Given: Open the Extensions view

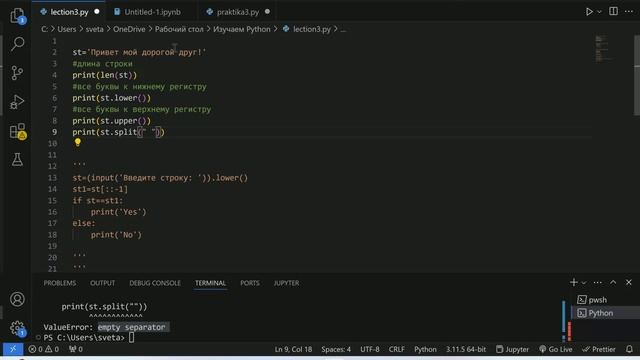Looking at the screenshot, I should (17, 131).
